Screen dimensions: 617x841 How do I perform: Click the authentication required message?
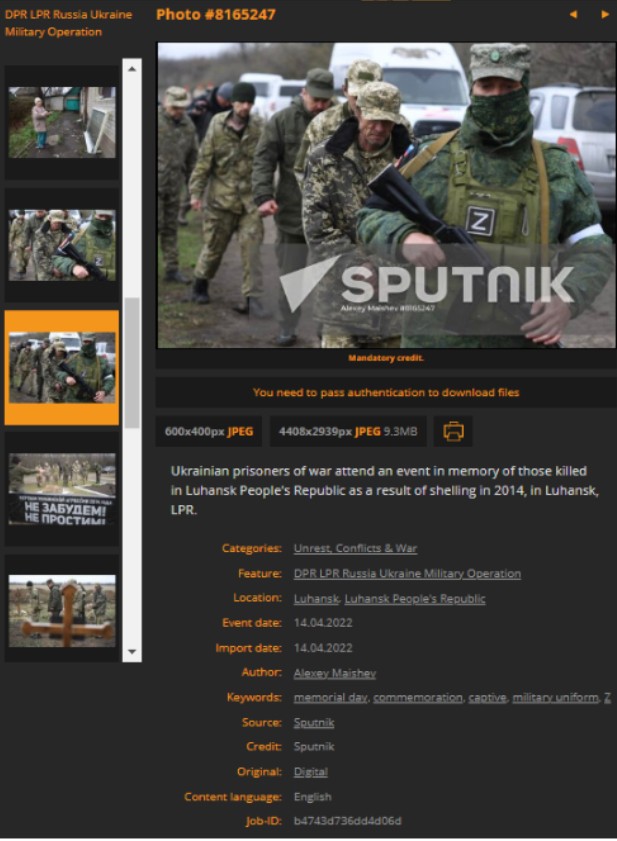[x=386, y=393]
